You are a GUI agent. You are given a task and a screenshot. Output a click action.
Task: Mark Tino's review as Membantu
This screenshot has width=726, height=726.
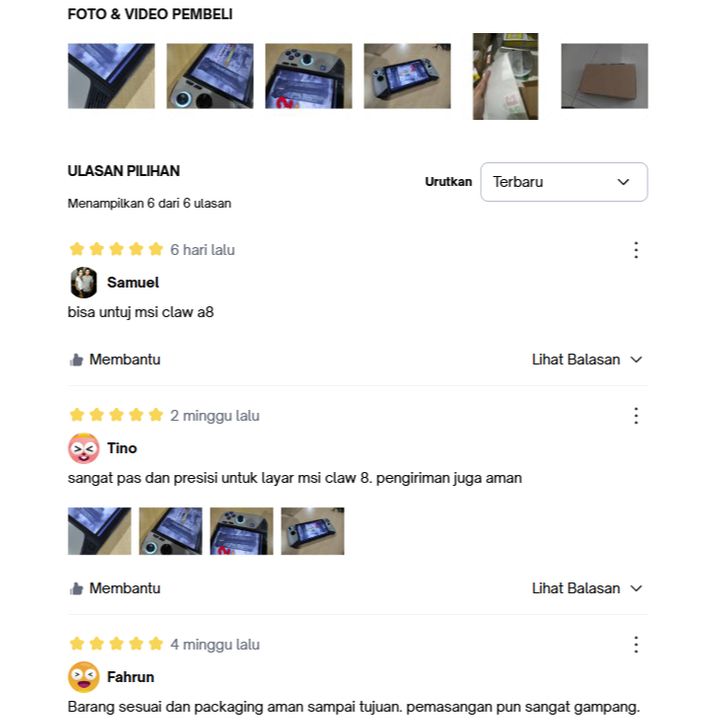point(115,588)
